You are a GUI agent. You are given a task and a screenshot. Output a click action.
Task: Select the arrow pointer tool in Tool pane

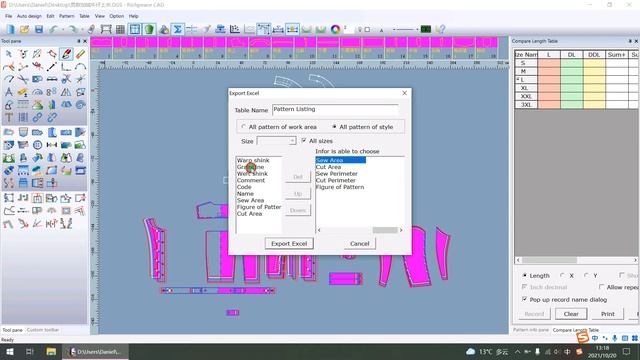(x=9, y=53)
